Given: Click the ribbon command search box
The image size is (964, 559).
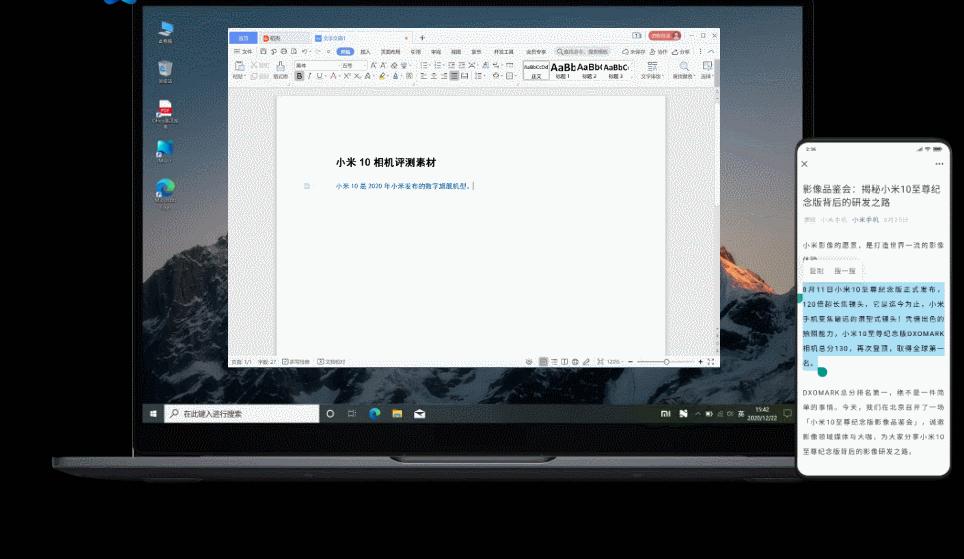Looking at the screenshot, I should point(583,52).
